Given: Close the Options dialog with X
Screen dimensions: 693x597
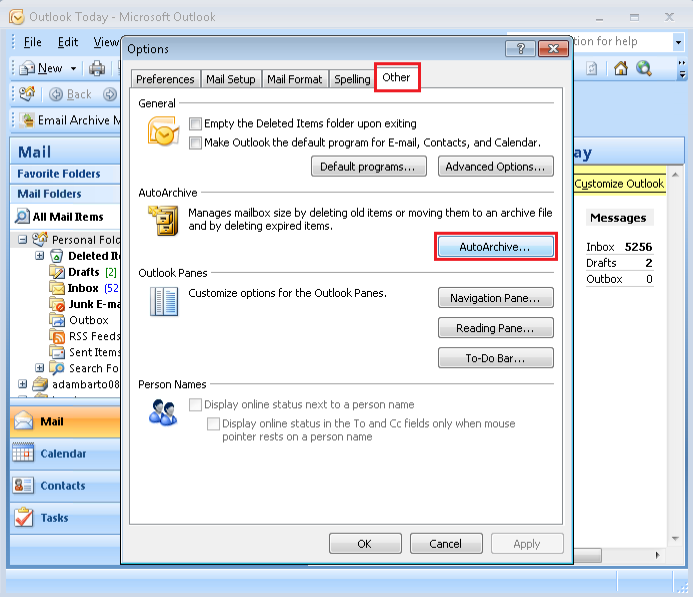Looking at the screenshot, I should point(553,49).
